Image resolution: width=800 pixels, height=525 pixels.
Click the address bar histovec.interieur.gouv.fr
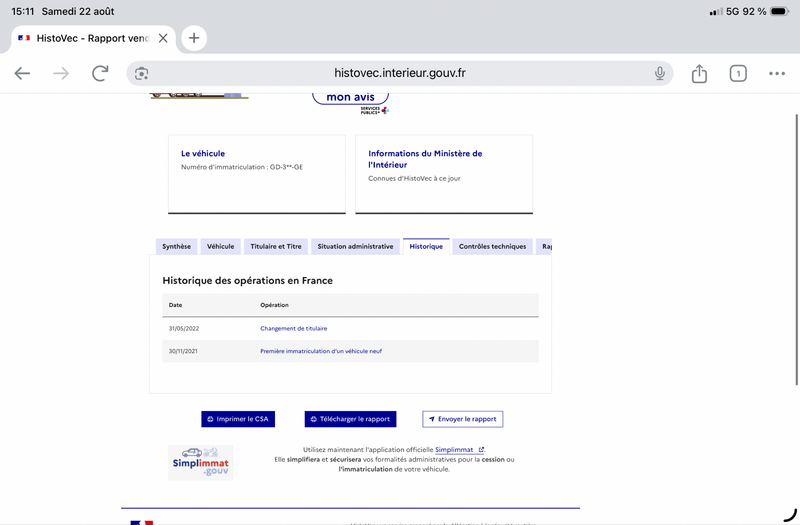click(x=399, y=73)
